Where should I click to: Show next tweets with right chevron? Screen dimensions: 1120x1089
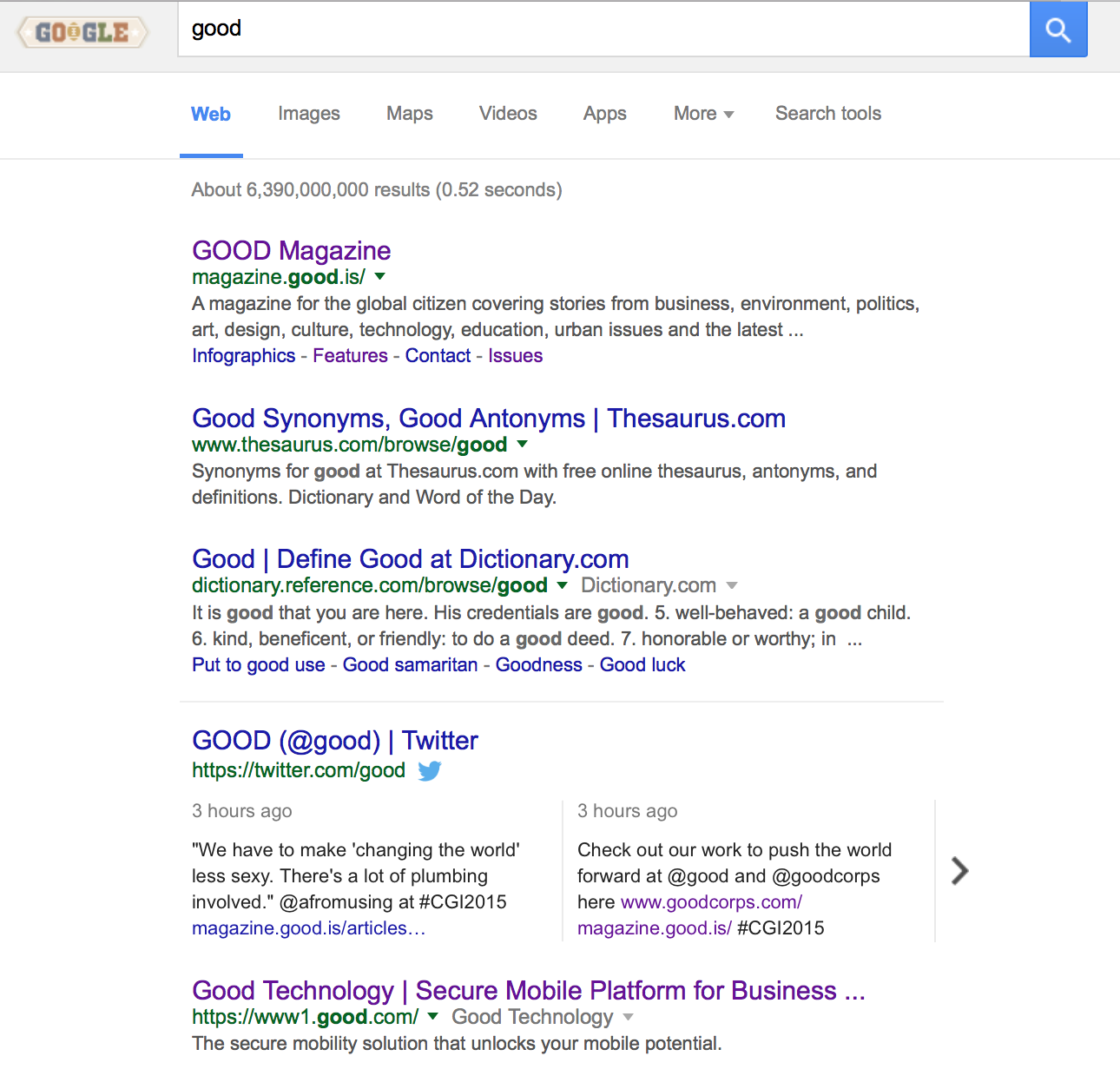coord(959,870)
